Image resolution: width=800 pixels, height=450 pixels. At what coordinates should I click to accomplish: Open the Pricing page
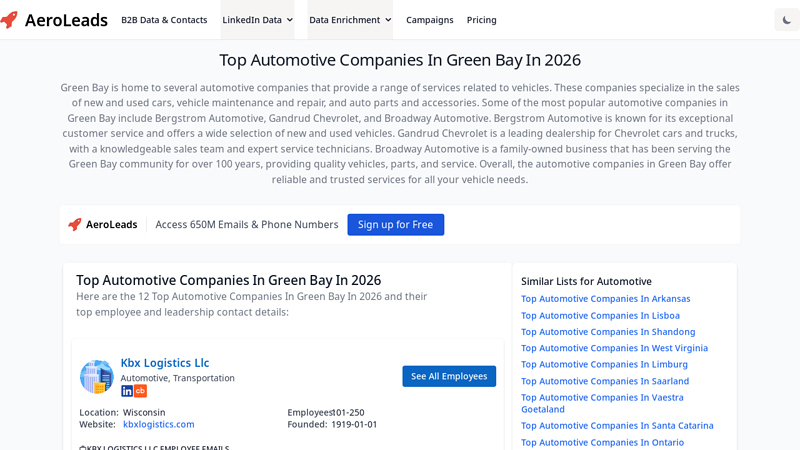(482, 20)
